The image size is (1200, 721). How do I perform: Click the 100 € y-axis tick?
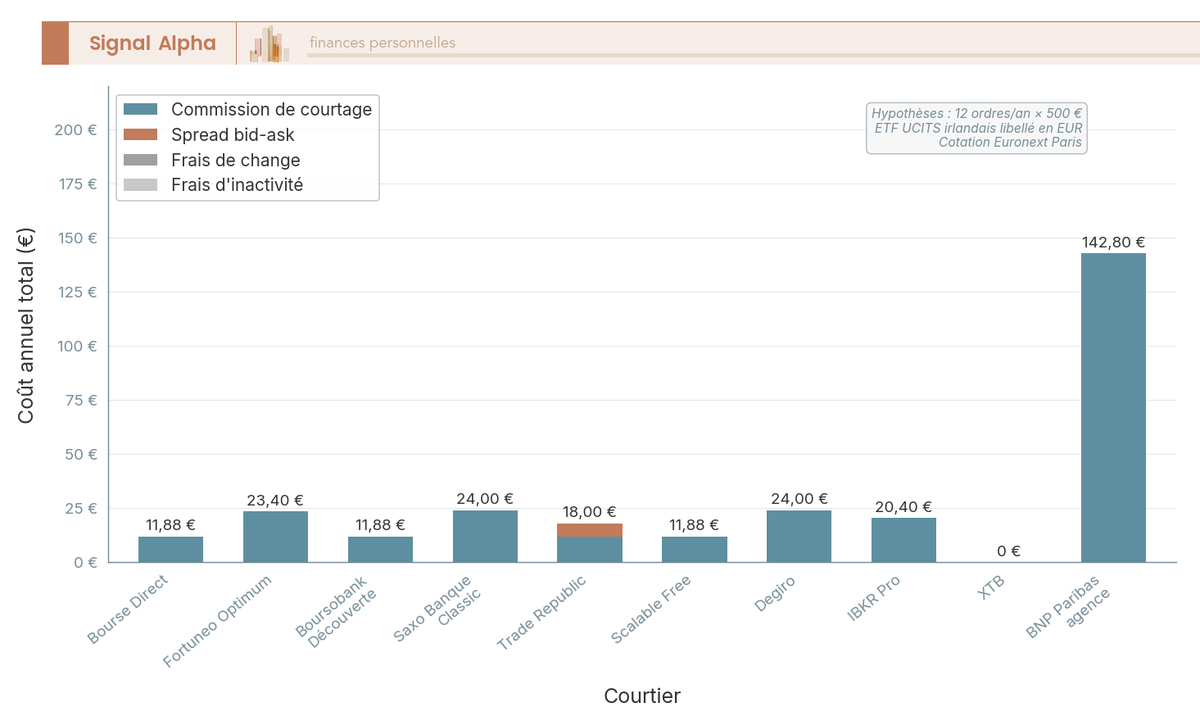click(x=78, y=346)
